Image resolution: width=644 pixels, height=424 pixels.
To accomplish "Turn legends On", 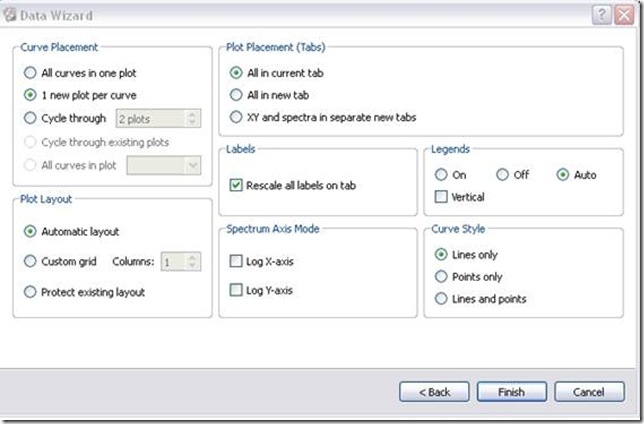I will click(441, 175).
